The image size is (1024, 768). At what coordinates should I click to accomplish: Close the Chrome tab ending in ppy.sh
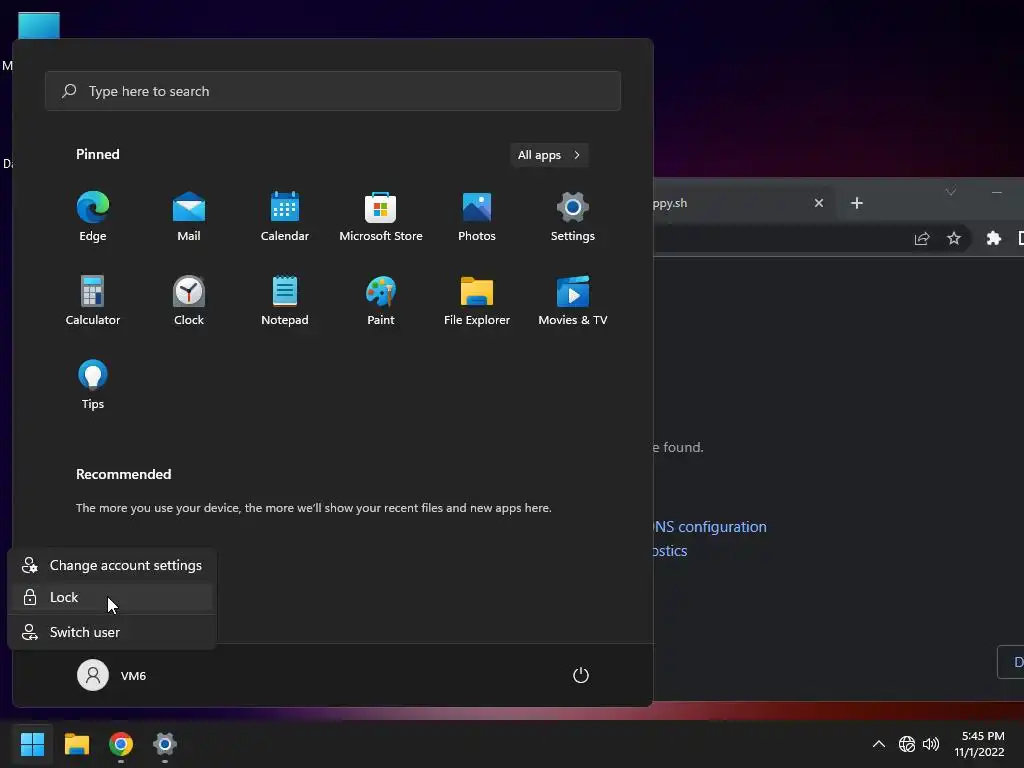point(819,203)
